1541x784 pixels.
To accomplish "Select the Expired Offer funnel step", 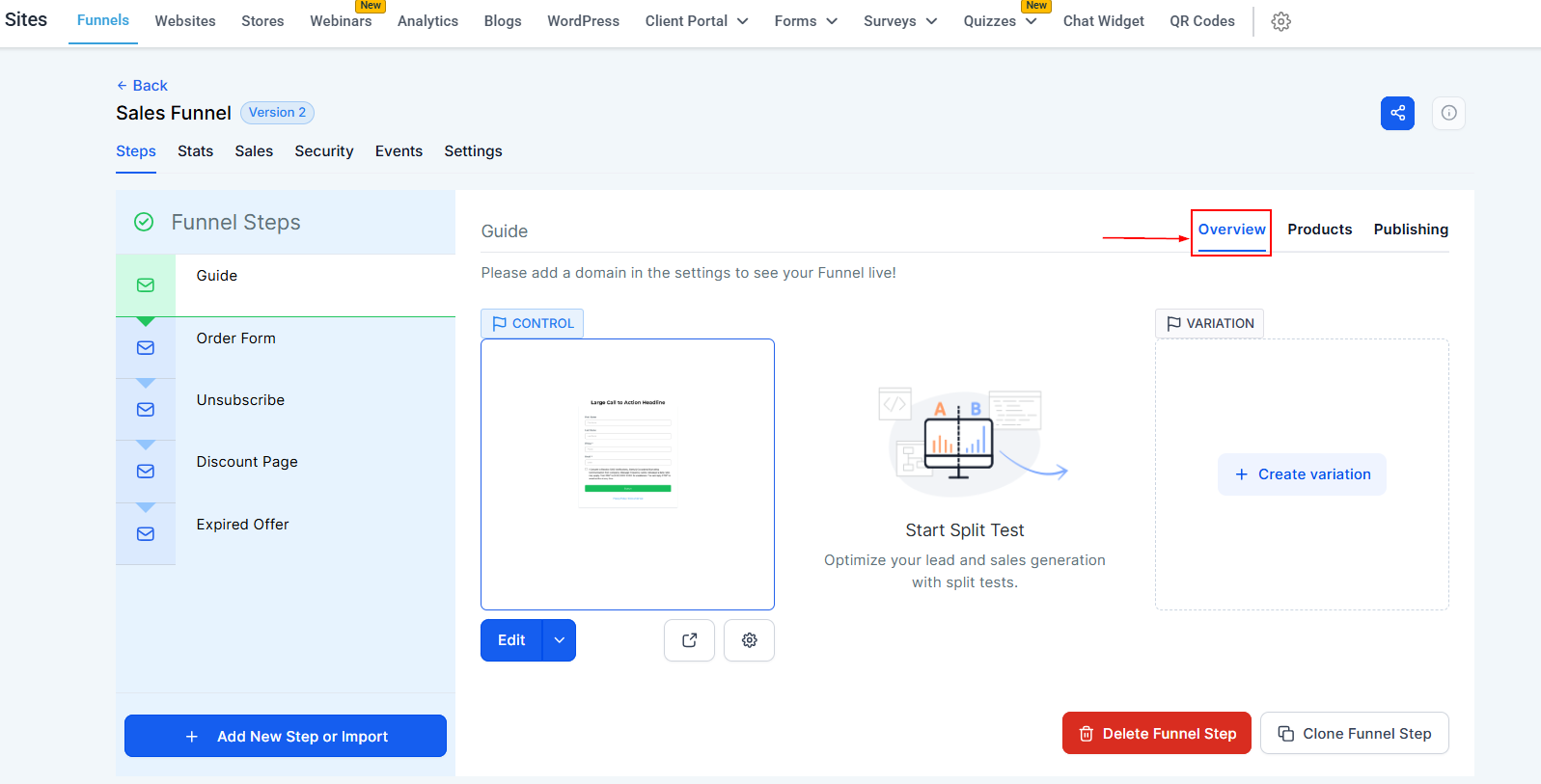I will click(x=286, y=533).
